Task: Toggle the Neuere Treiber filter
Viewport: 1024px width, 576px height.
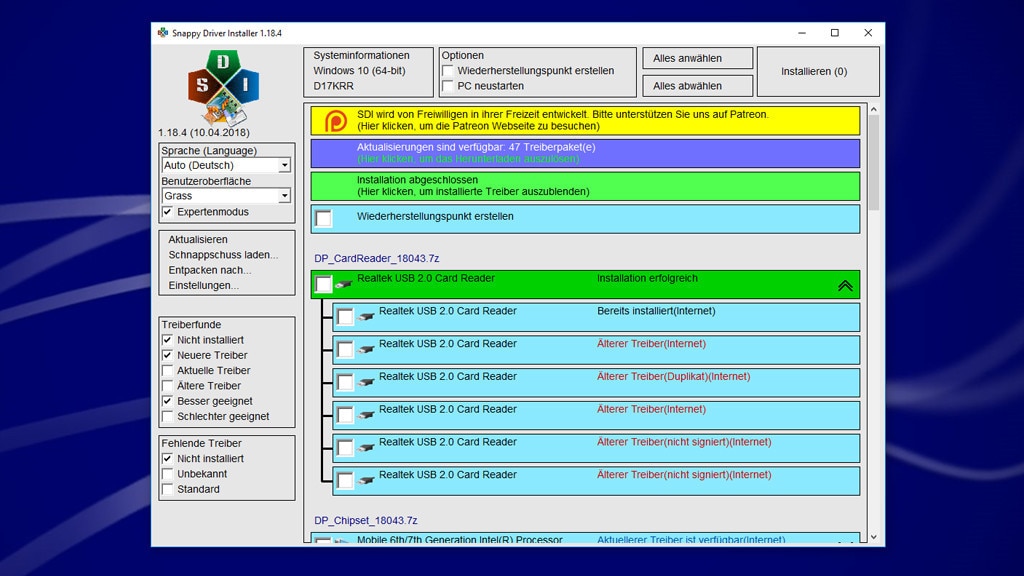Action: (168, 355)
